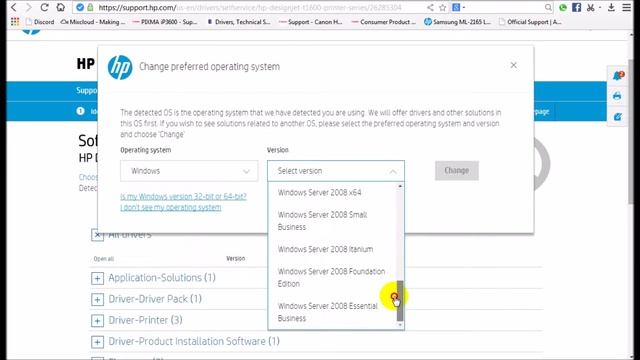Viewport: 640px width, 360px height.
Task: Click the green circular extension icon
Action: (x=563, y=7)
